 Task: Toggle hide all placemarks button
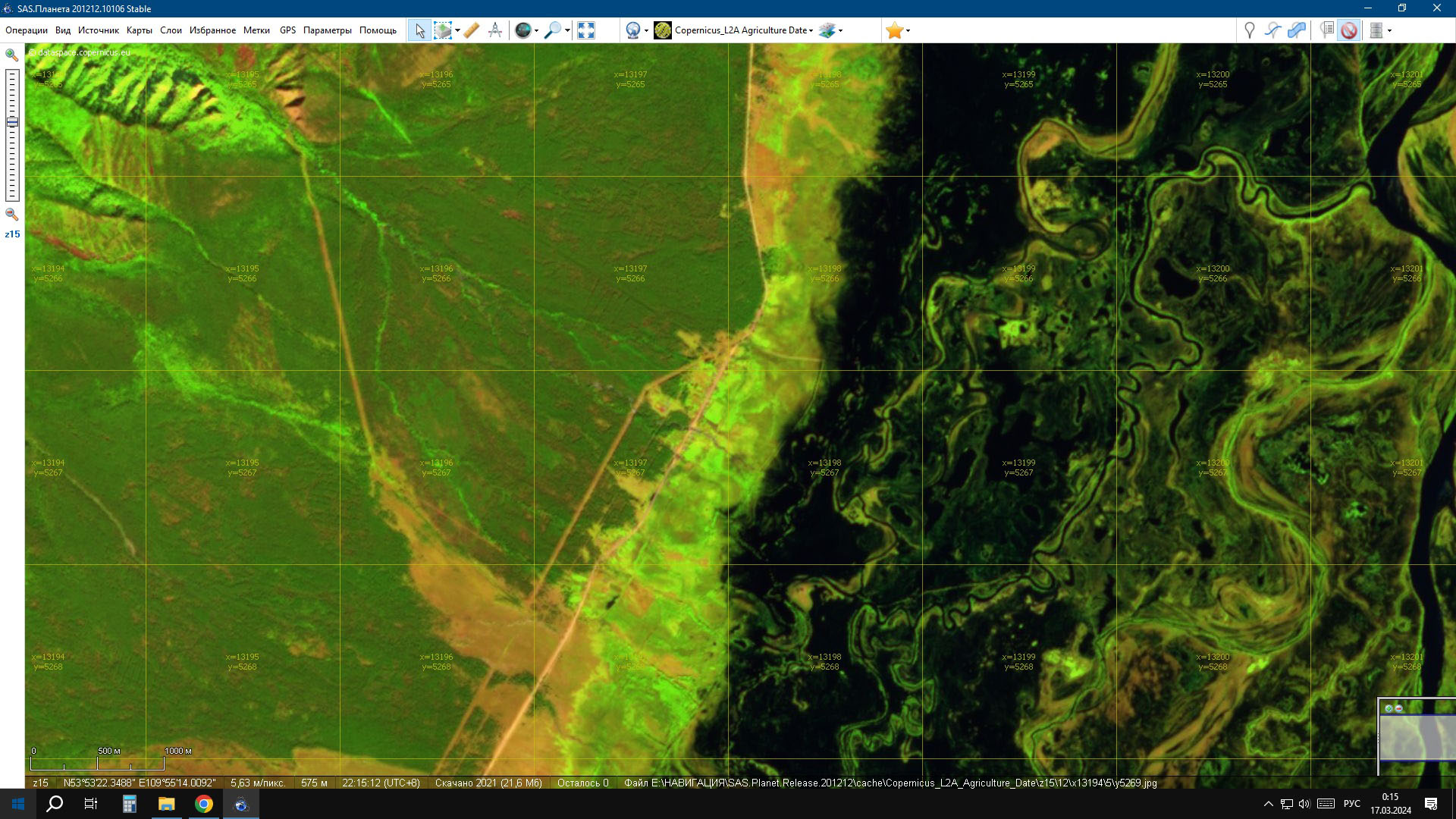pos(1348,30)
